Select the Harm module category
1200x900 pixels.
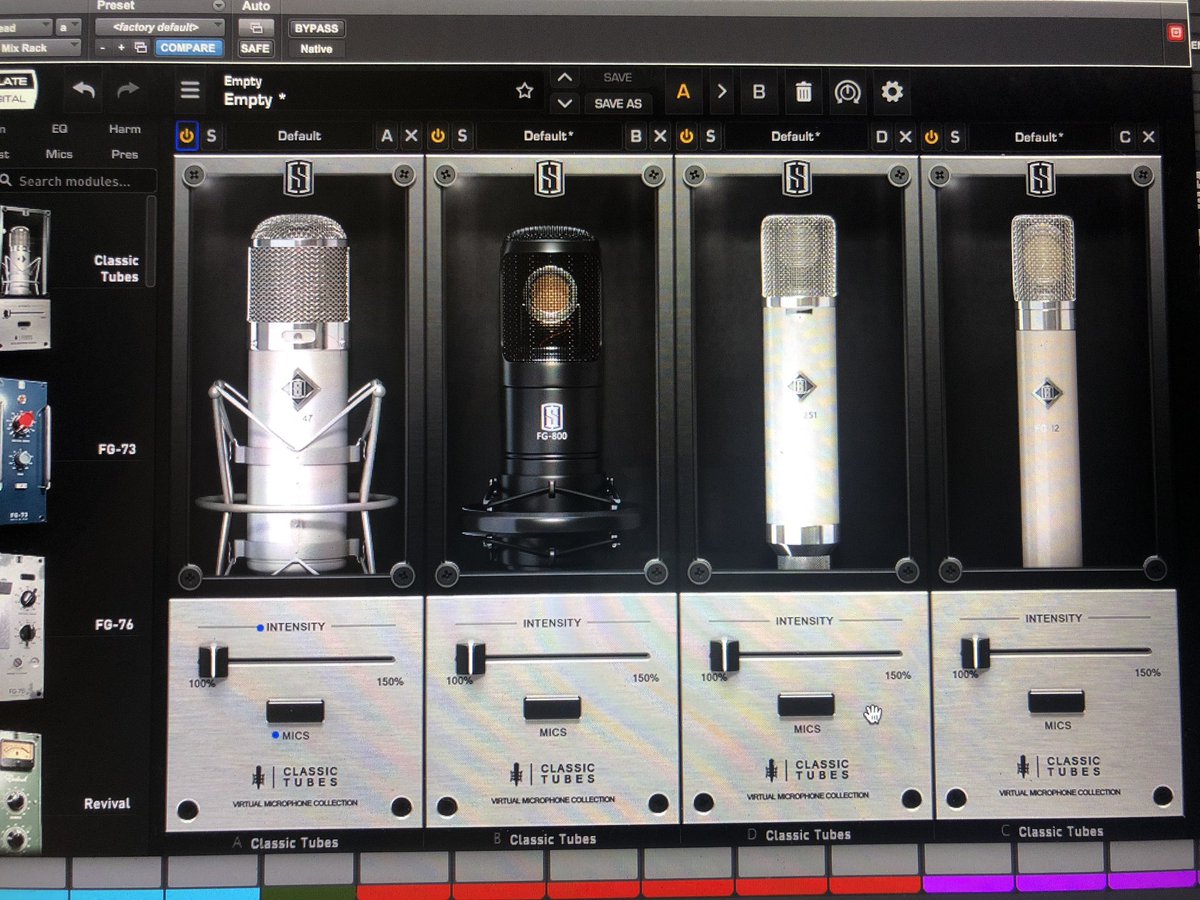tap(125, 129)
